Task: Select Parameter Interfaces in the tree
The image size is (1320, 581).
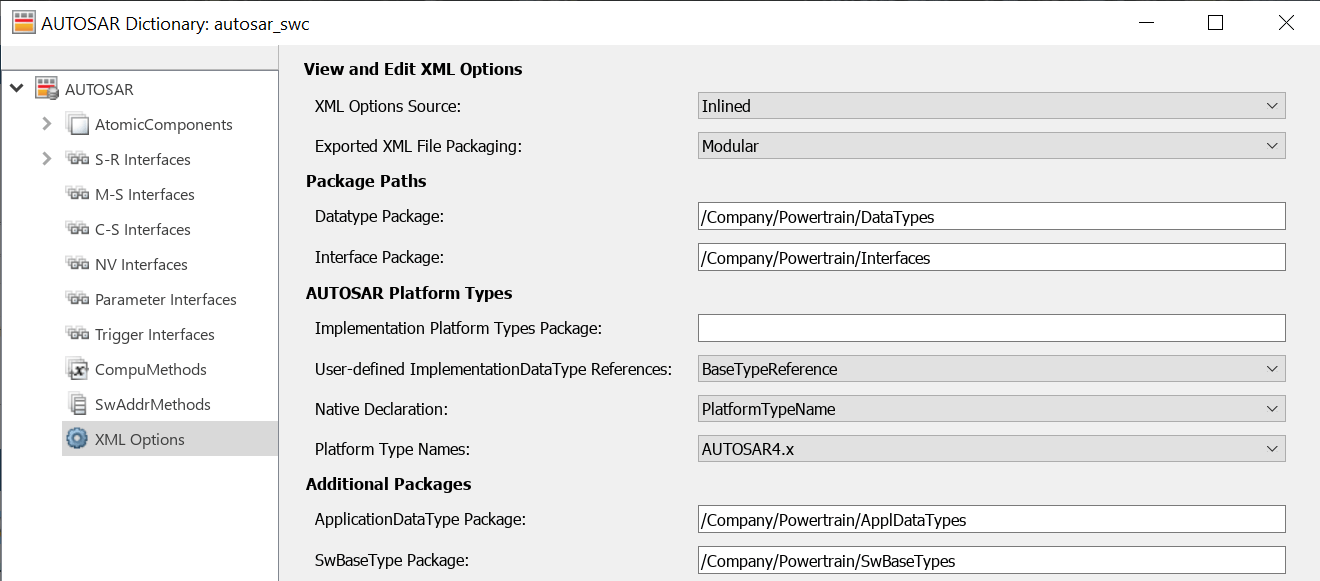Action: pyautogui.click(x=165, y=299)
